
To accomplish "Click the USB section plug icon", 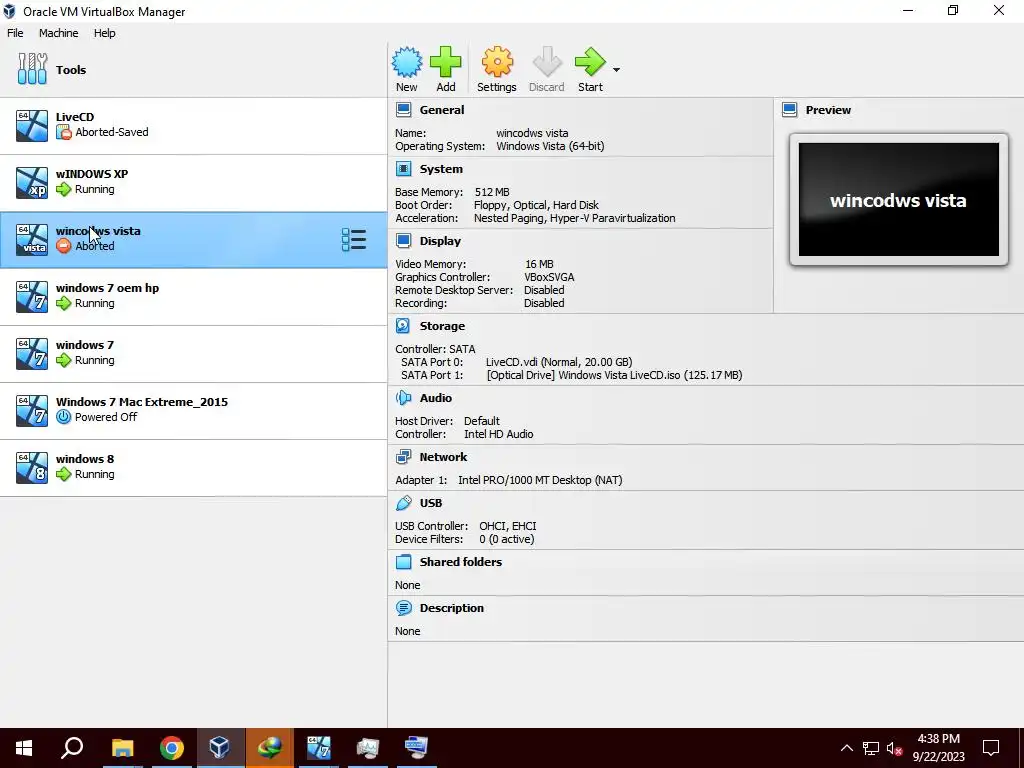I will click(404, 503).
